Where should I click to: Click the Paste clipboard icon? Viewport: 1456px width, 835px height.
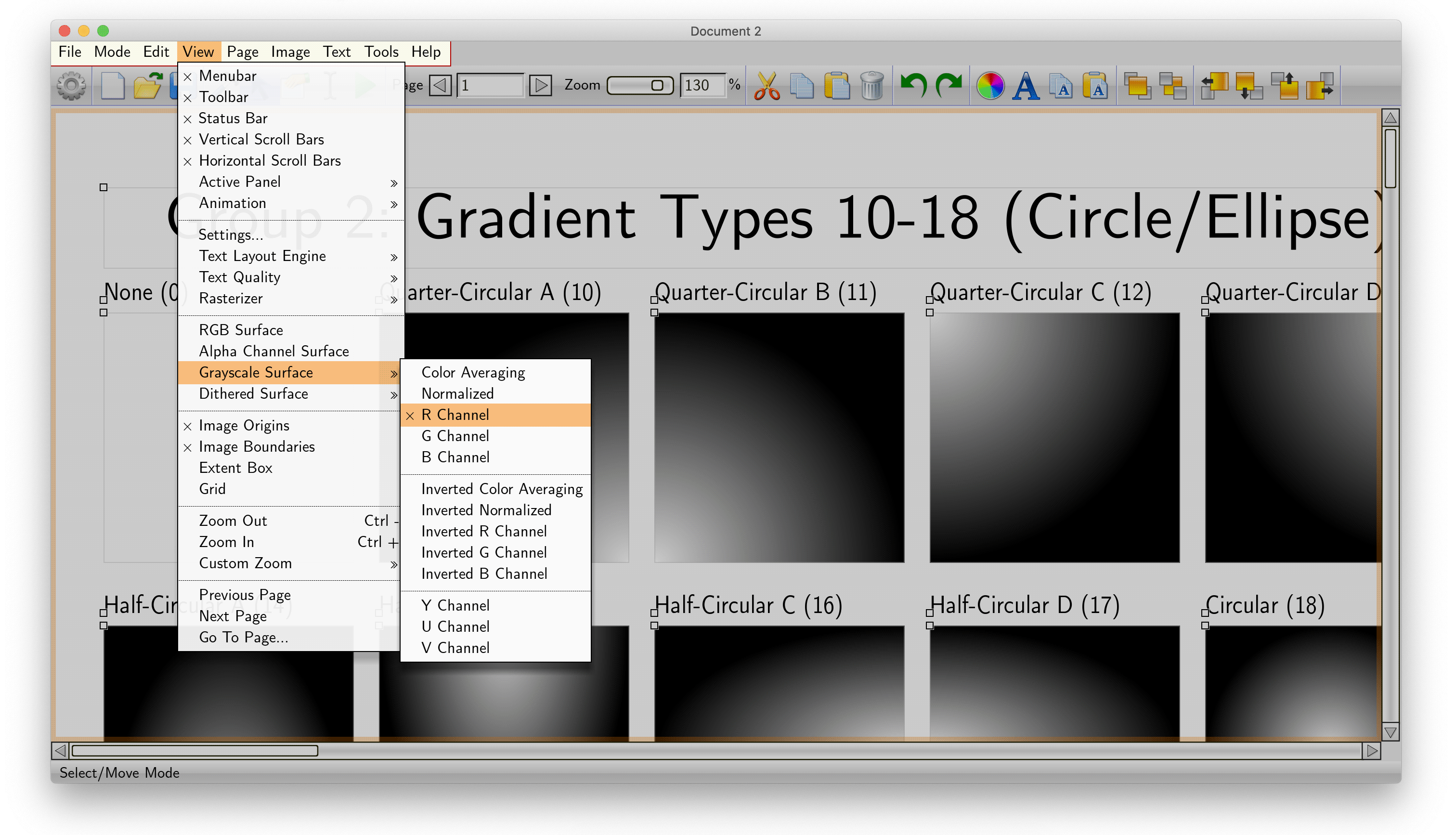(836, 86)
